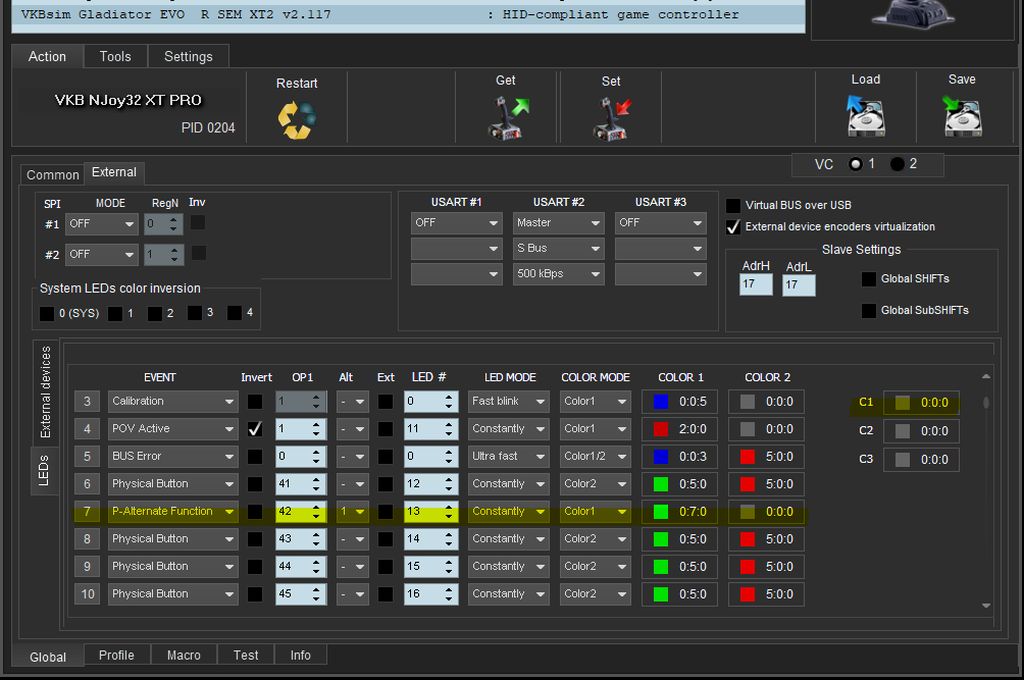Screen dimensions: 1024x680
Task: Select the LEDs vertical tab
Action: click(x=44, y=470)
